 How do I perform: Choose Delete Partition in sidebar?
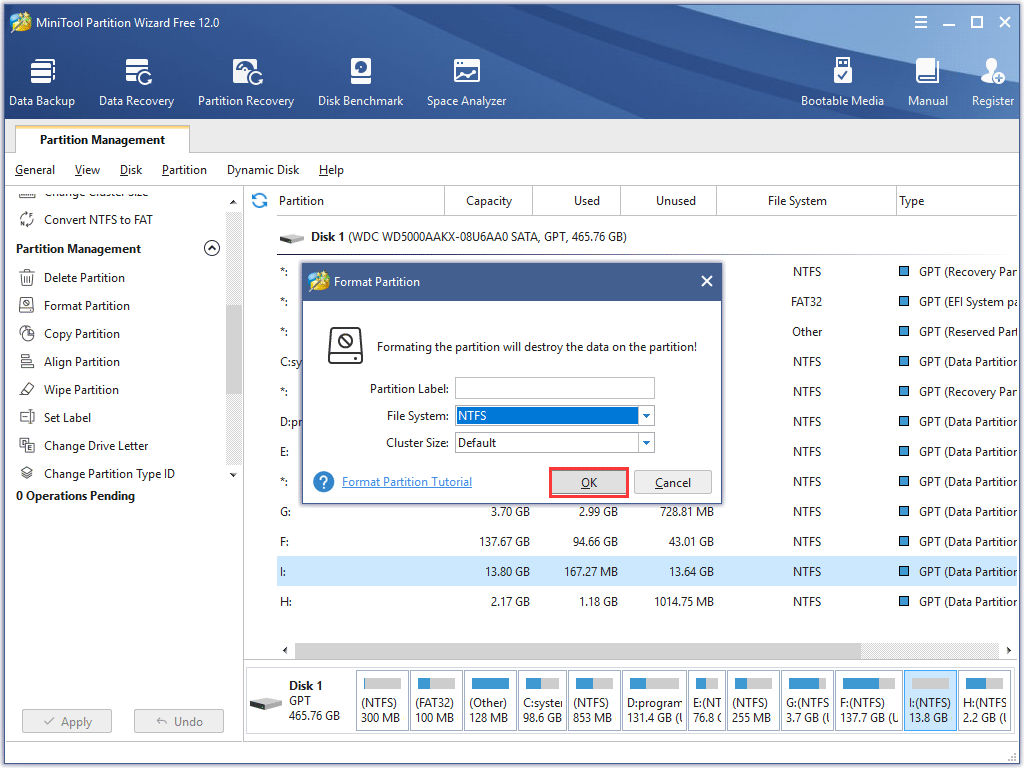pyautogui.click(x=84, y=278)
